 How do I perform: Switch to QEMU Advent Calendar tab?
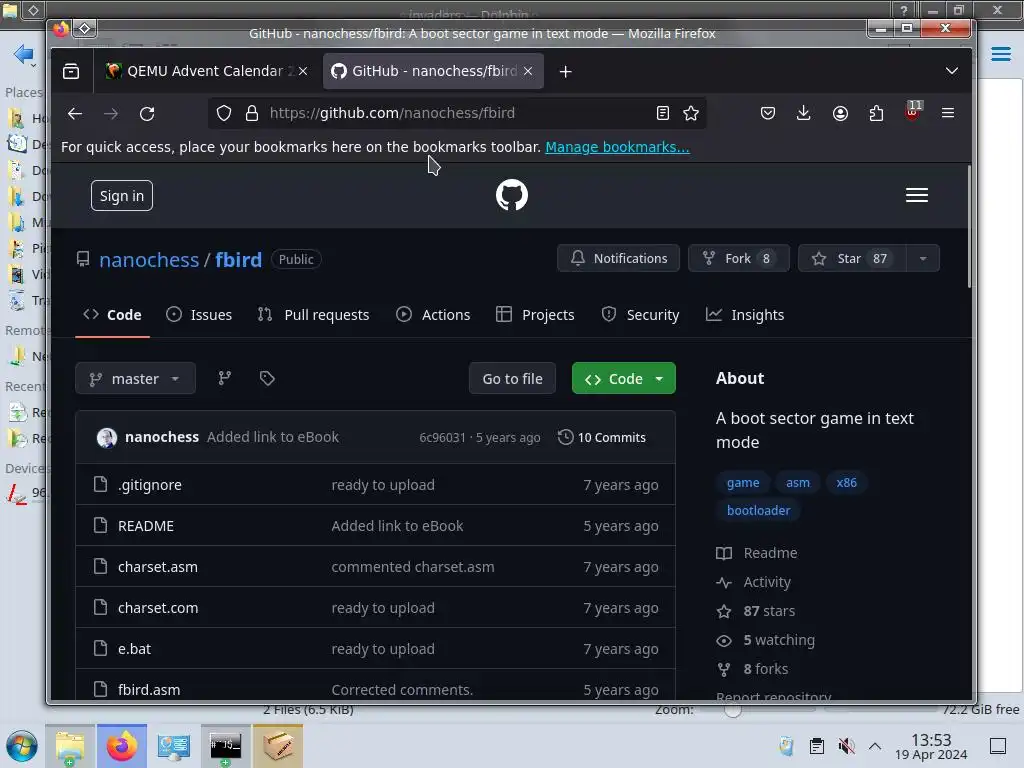[206, 71]
